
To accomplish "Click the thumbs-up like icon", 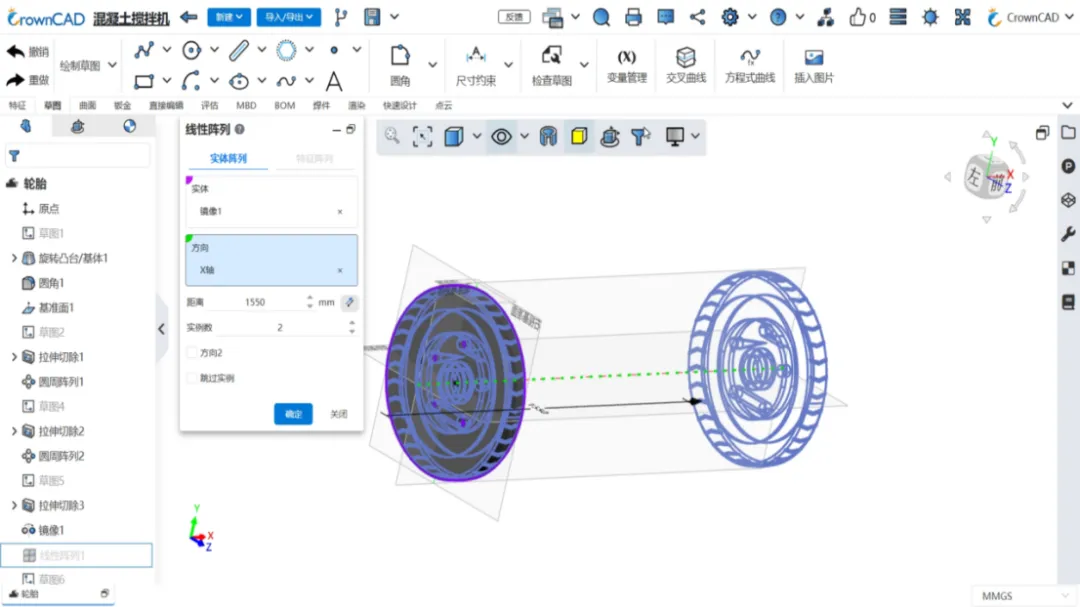I will click(x=857, y=17).
